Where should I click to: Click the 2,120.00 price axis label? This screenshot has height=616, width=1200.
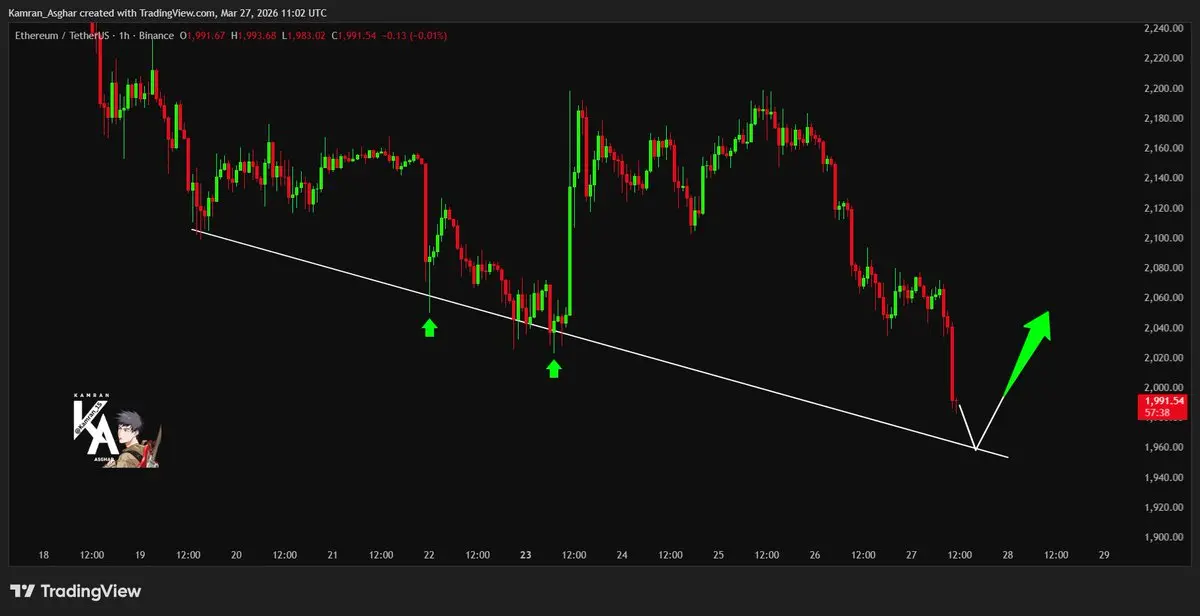click(x=1163, y=208)
